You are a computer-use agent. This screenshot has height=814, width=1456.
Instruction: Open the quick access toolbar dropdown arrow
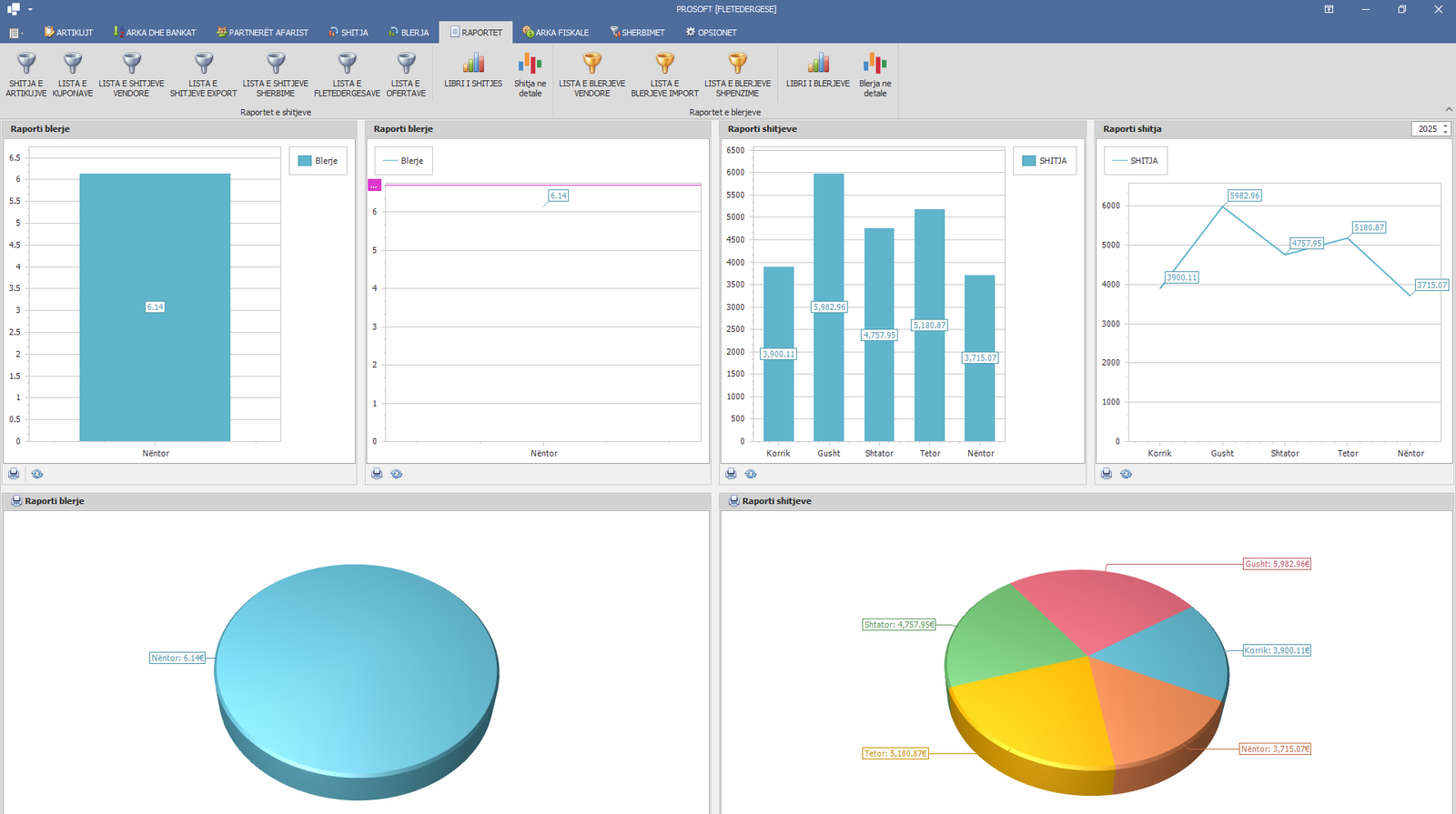30,9
